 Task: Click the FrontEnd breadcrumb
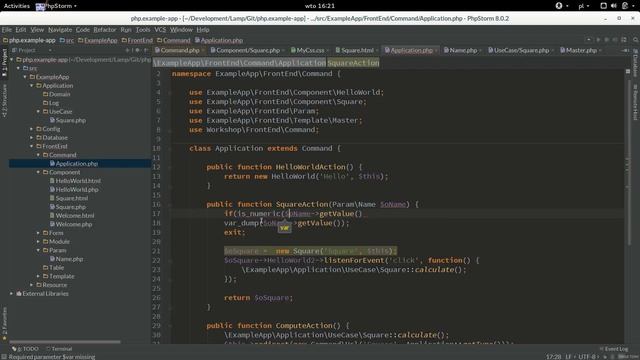tap(137, 40)
